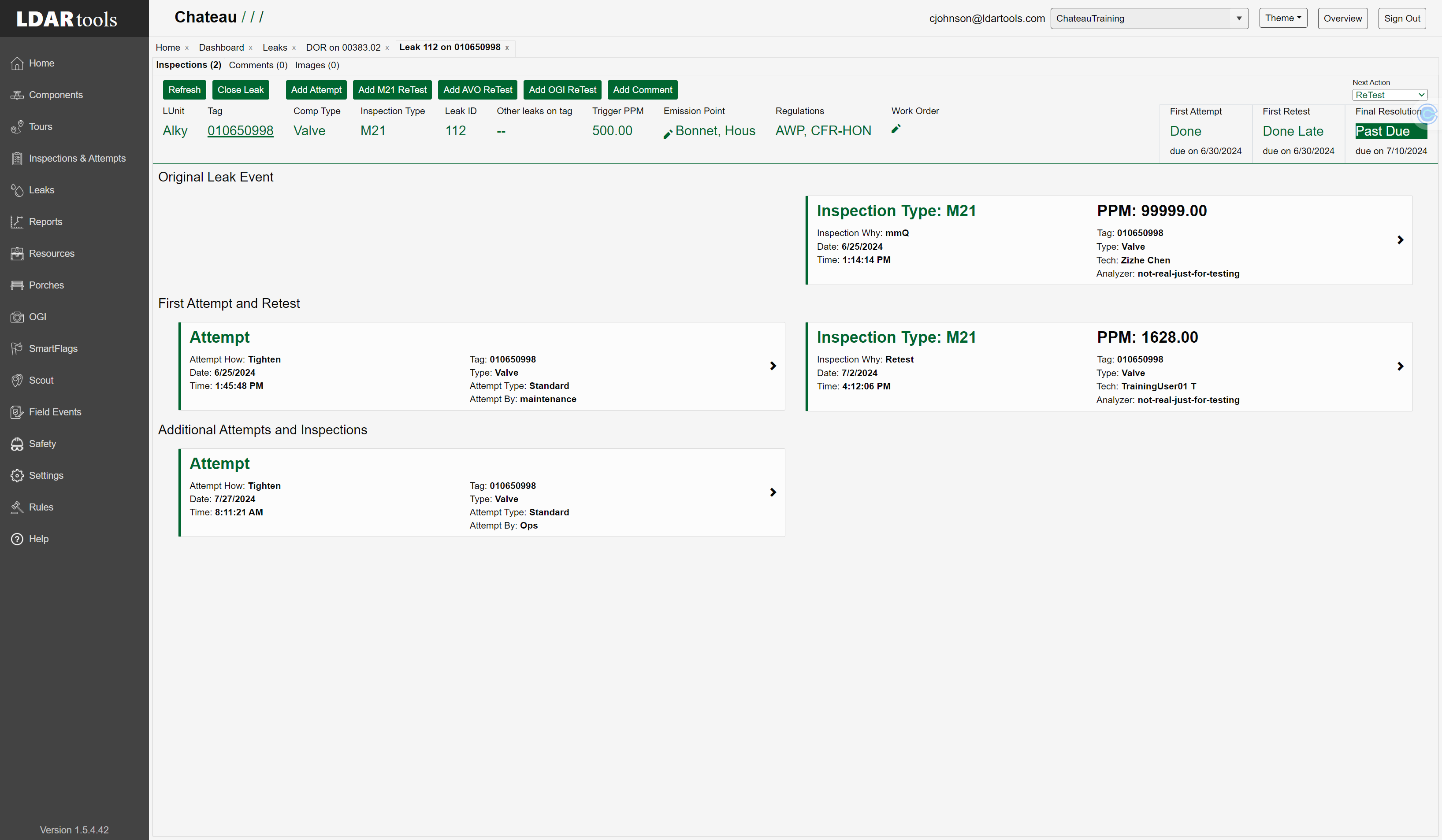Click the Add Attempt button
1442x840 pixels.
point(316,90)
